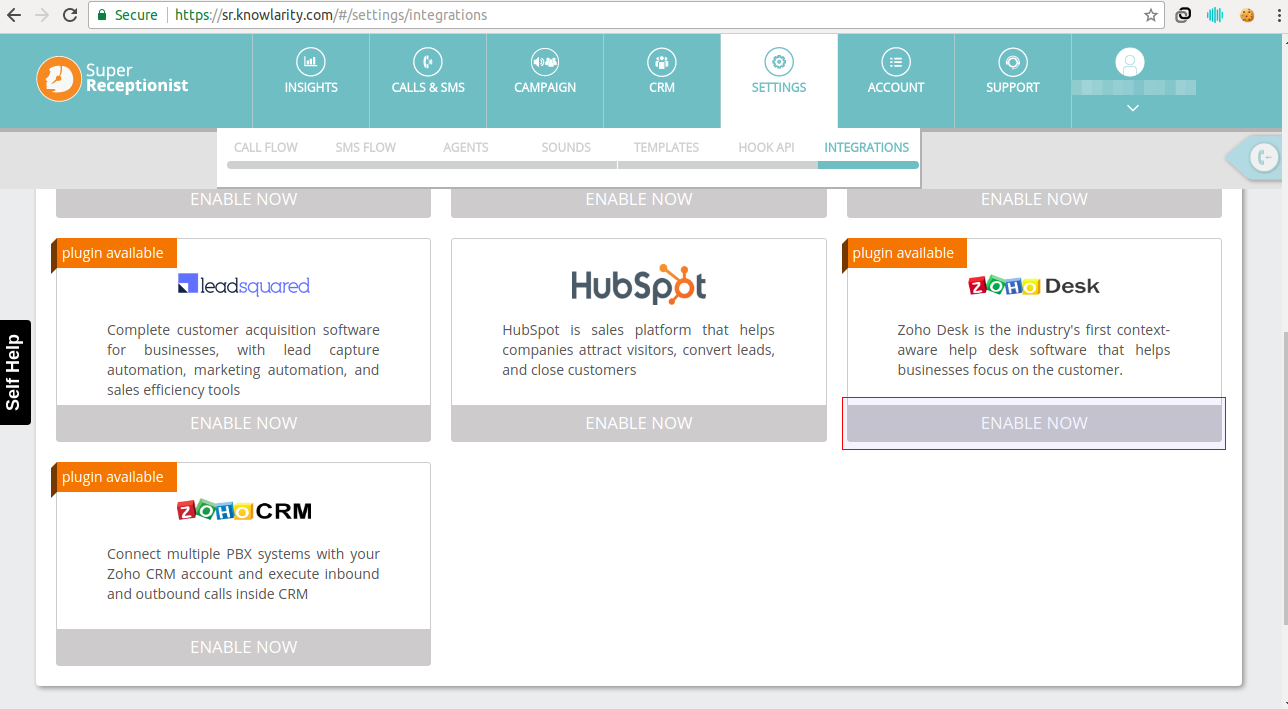
Task: Open Calls & SMS section
Action: click(x=428, y=81)
